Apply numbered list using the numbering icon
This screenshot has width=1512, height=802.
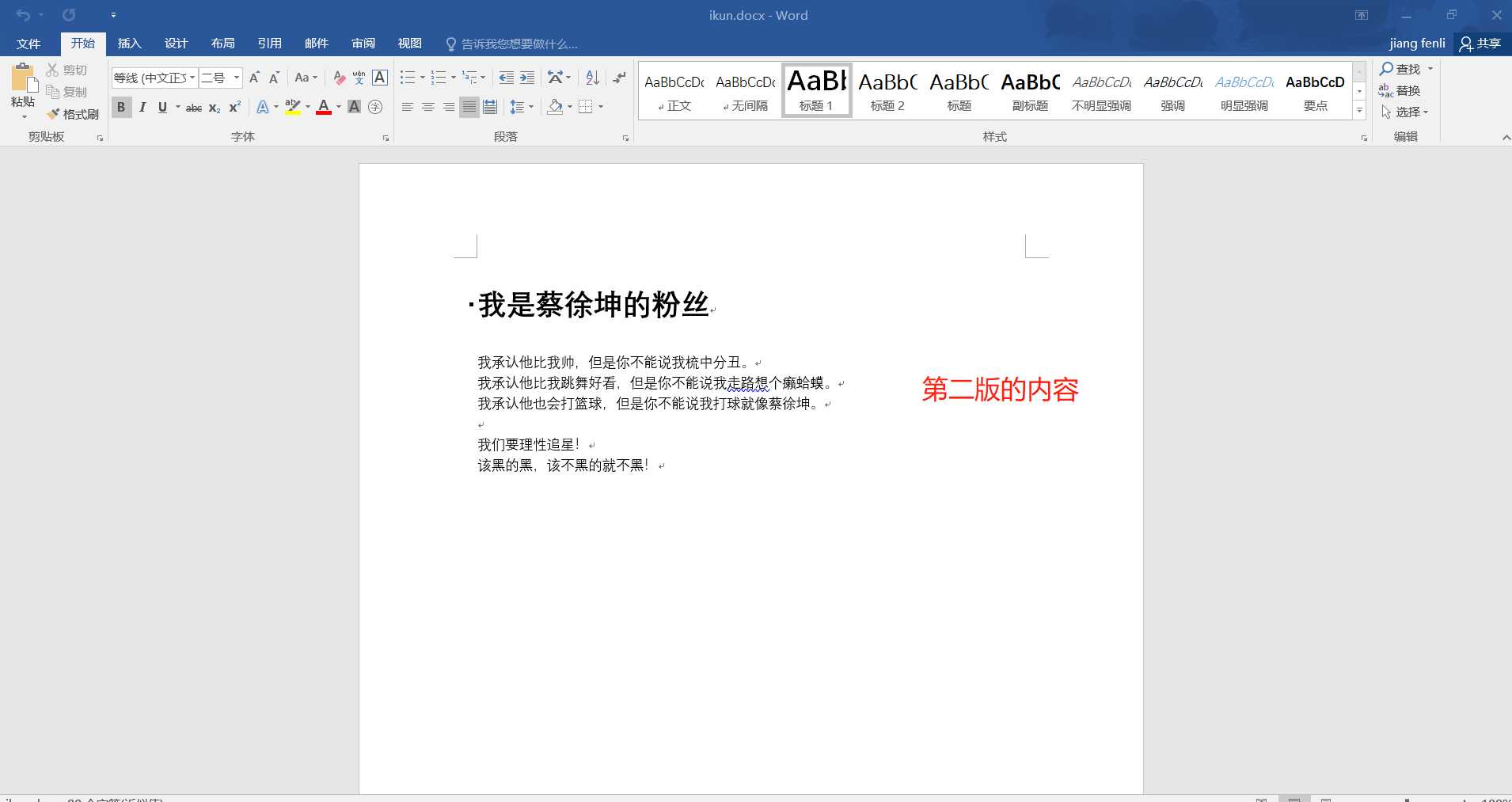pyautogui.click(x=438, y=78)
